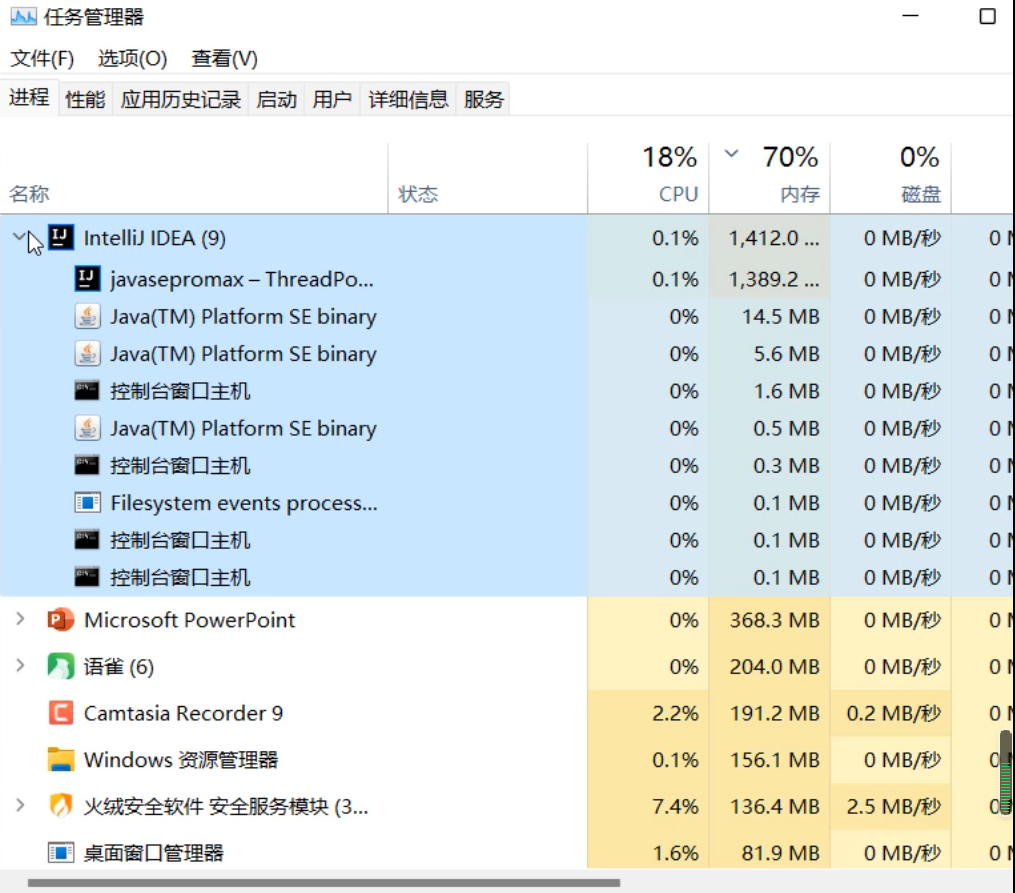This screenshot has width=1015, height=893.
Task: Click the Microsoft PowerPoint icon
Action: coord(61,620)
